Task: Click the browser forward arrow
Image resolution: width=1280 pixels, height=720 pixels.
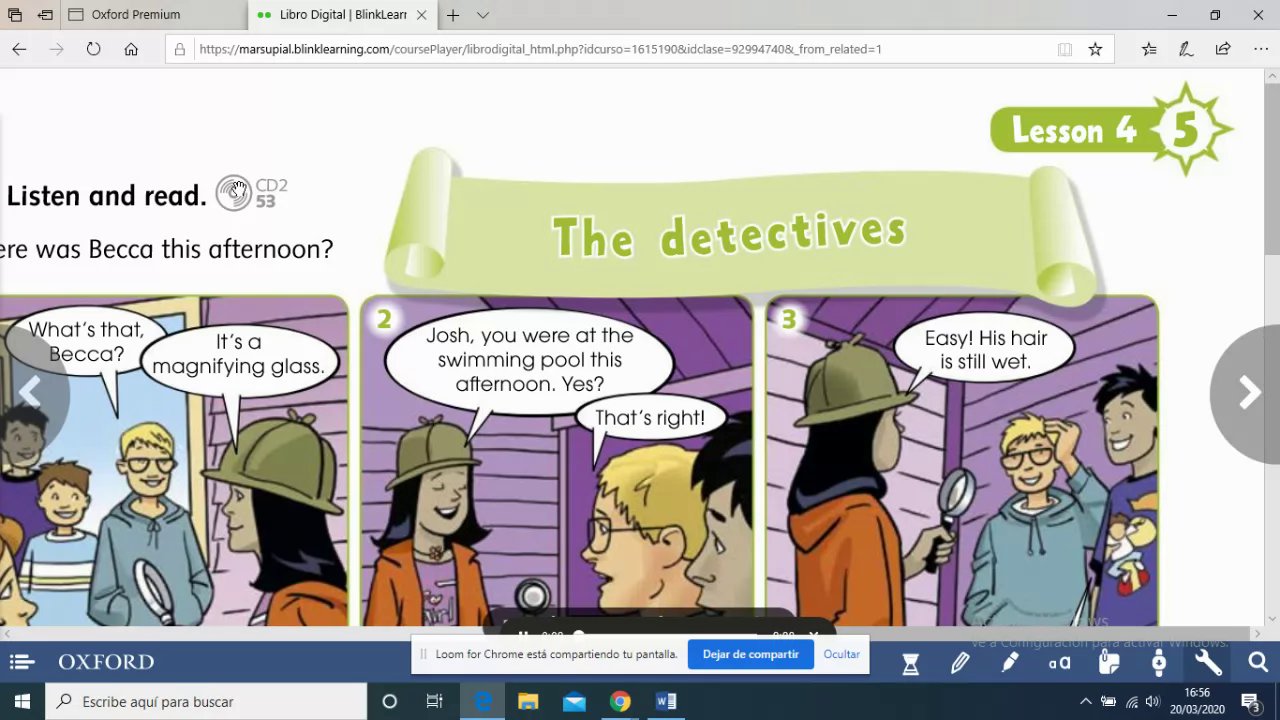Action: [56, 49]
